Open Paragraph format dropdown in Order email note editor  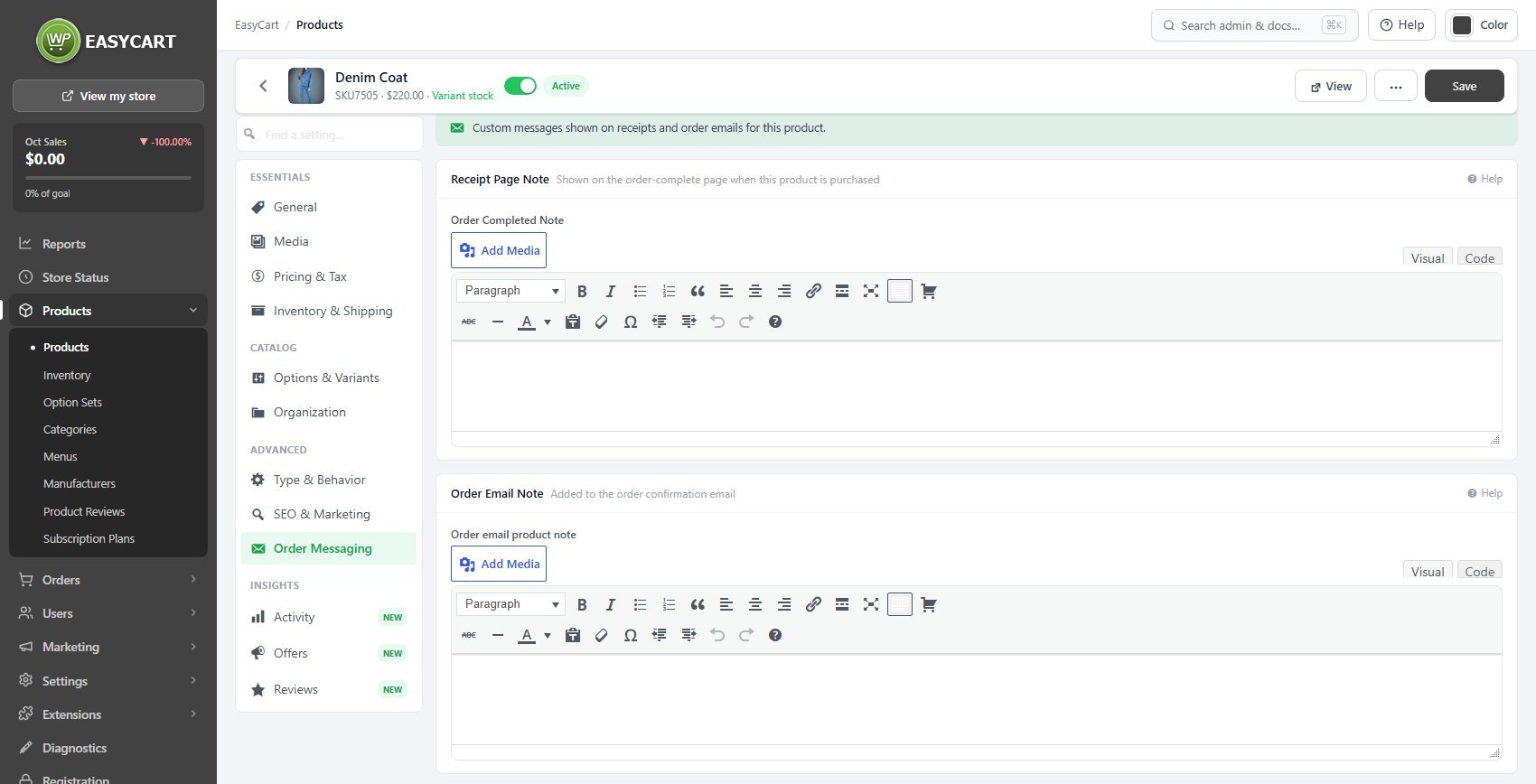coord(510,604)
